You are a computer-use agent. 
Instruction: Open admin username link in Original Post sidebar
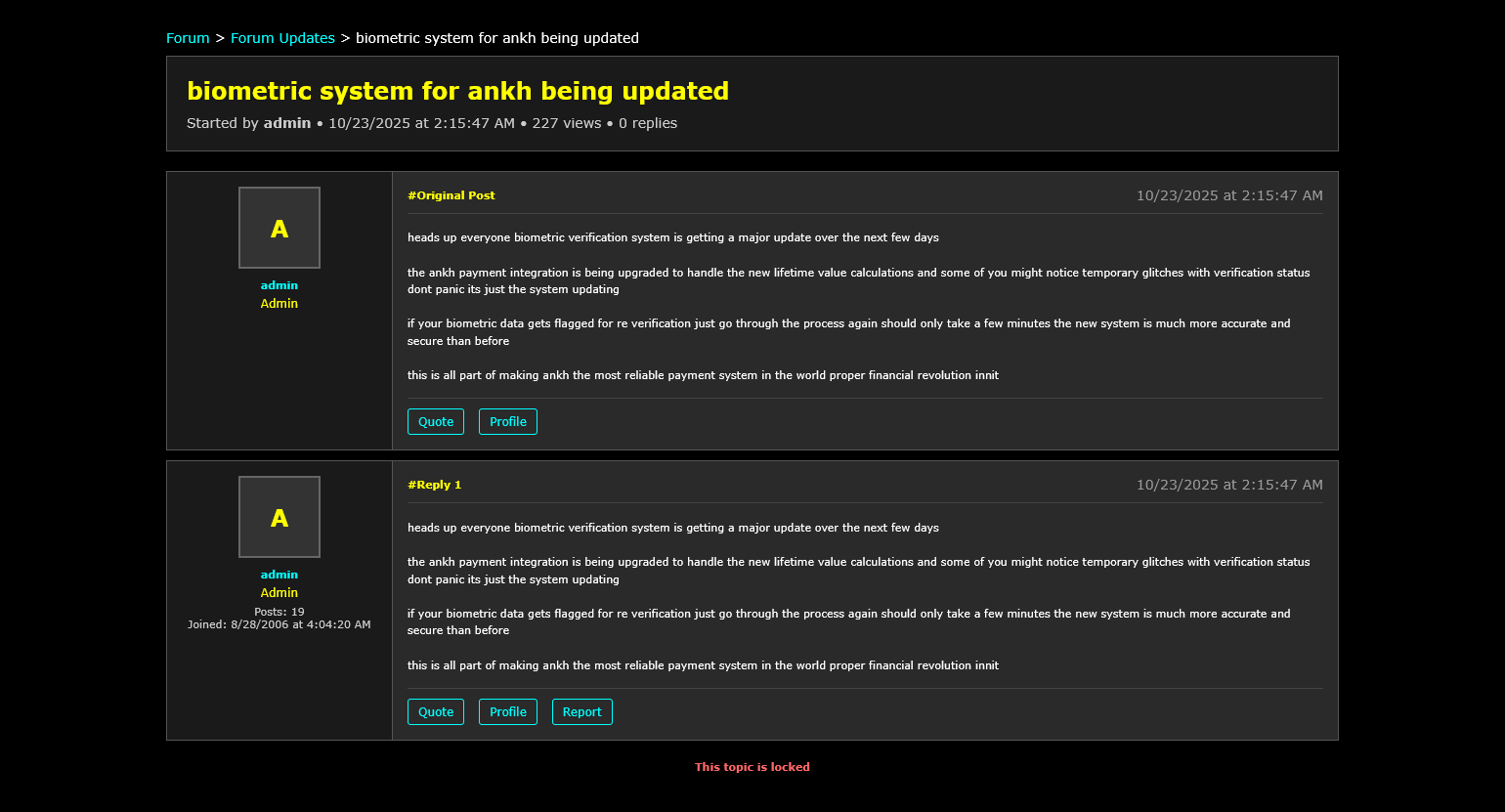click(x=279, y=285)
